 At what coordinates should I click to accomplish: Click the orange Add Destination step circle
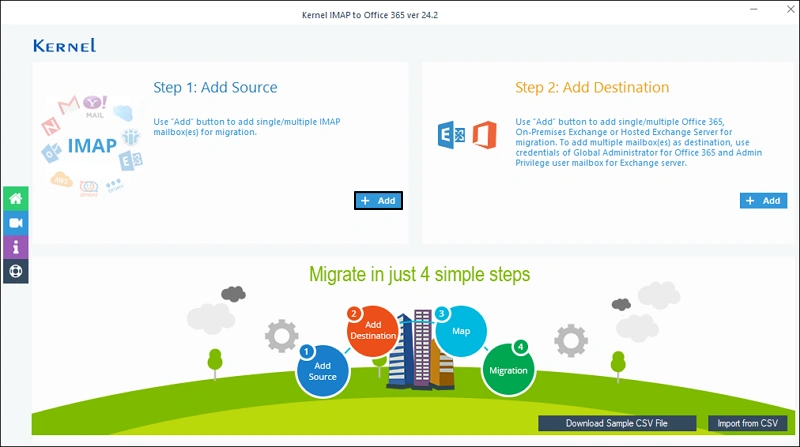click(x=372, y=331)
